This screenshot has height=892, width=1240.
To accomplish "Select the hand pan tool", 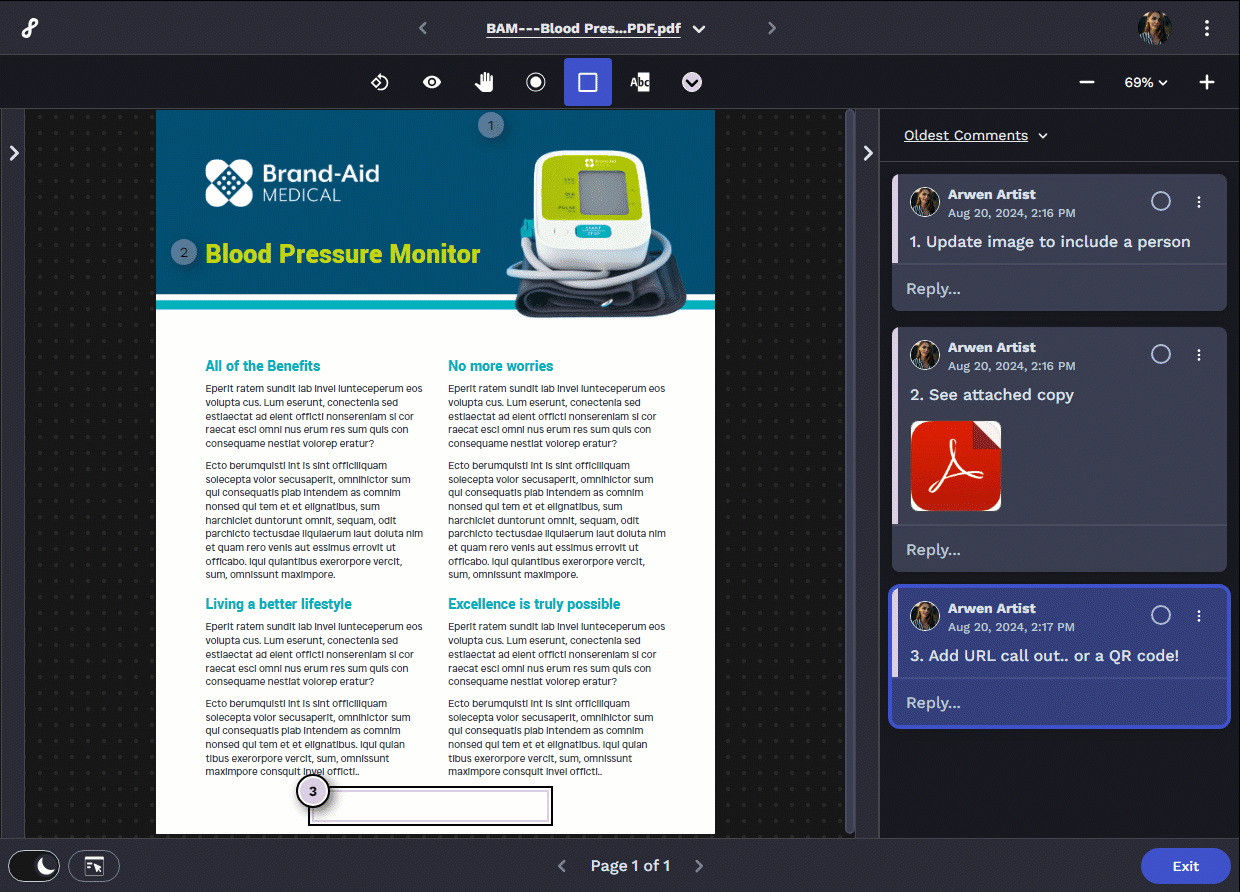I will click(484, 82).
